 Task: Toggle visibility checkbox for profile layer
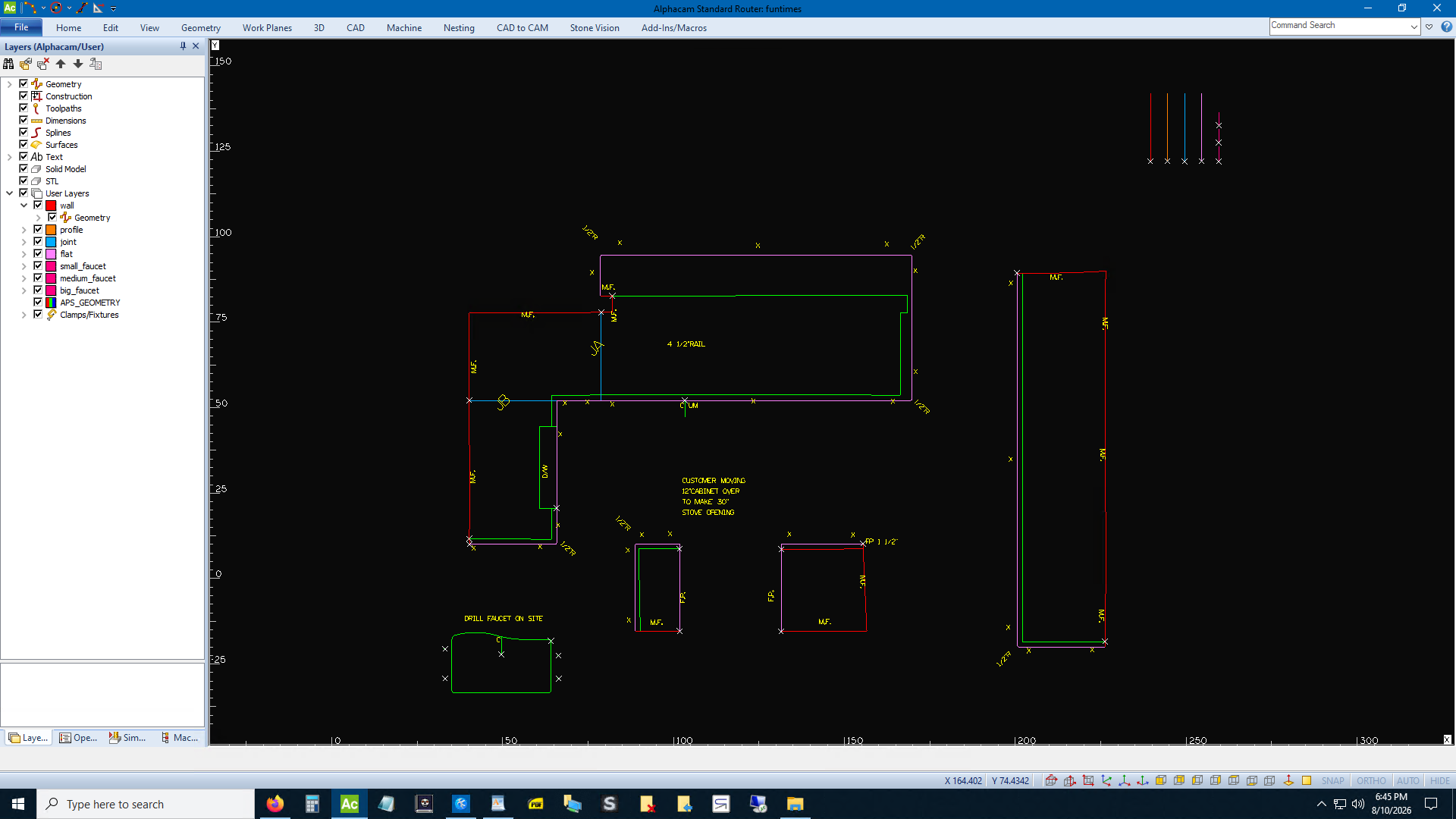coord(38,230)
